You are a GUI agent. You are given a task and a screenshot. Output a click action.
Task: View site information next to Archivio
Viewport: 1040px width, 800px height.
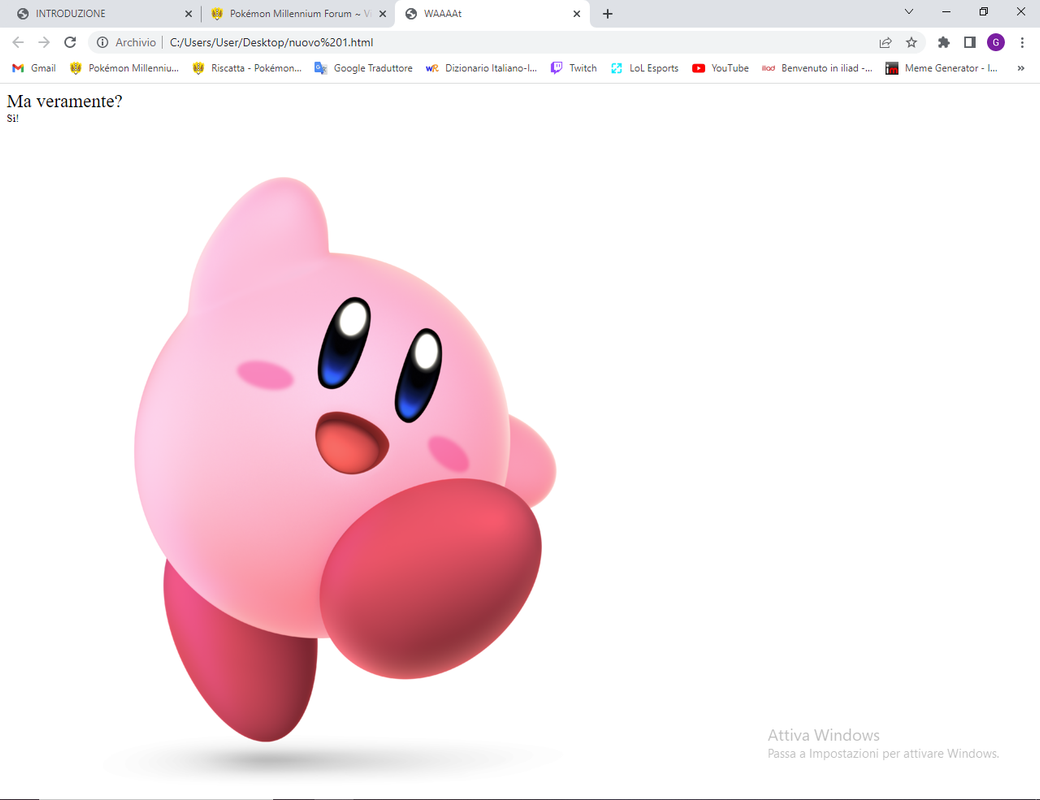click(x=102, y=42)
